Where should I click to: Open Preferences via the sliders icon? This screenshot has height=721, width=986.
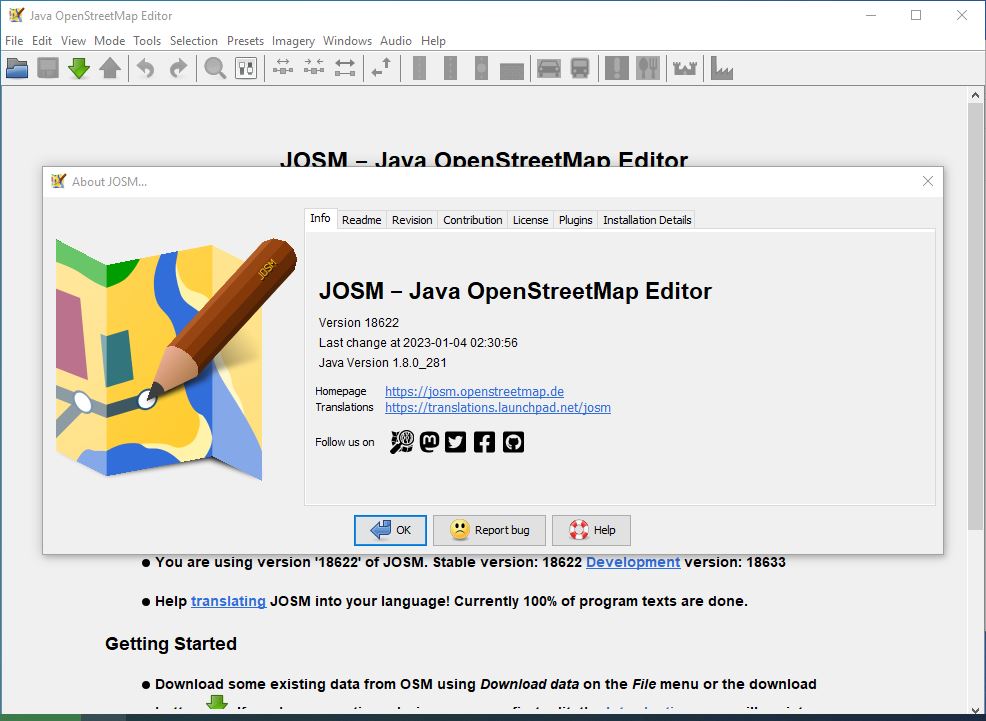click(246, 68)
